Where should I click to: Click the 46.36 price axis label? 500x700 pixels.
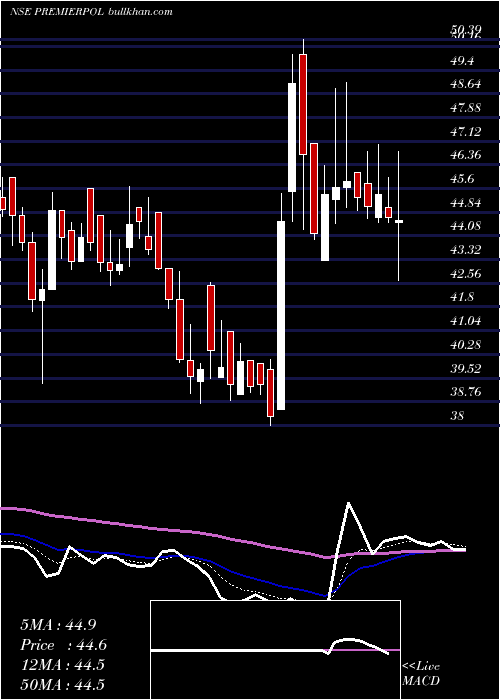466,155
